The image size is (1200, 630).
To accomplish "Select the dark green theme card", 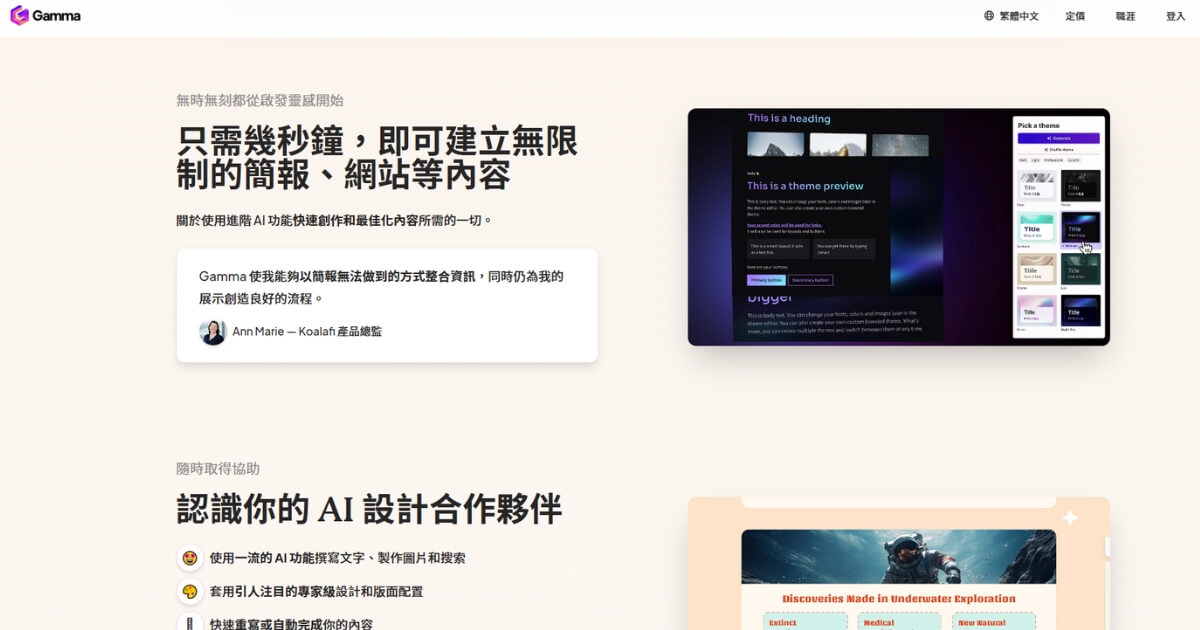I will (1081, 270).
